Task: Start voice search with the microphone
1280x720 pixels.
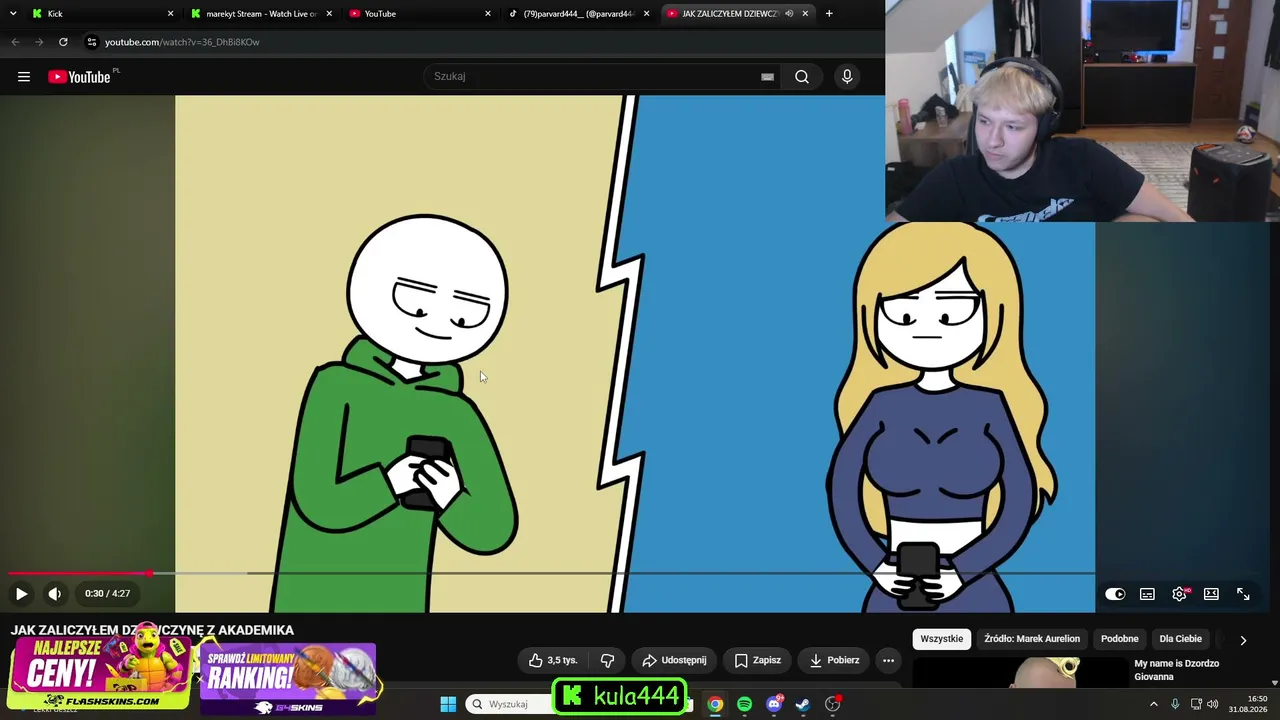Action: pos(847,77)
